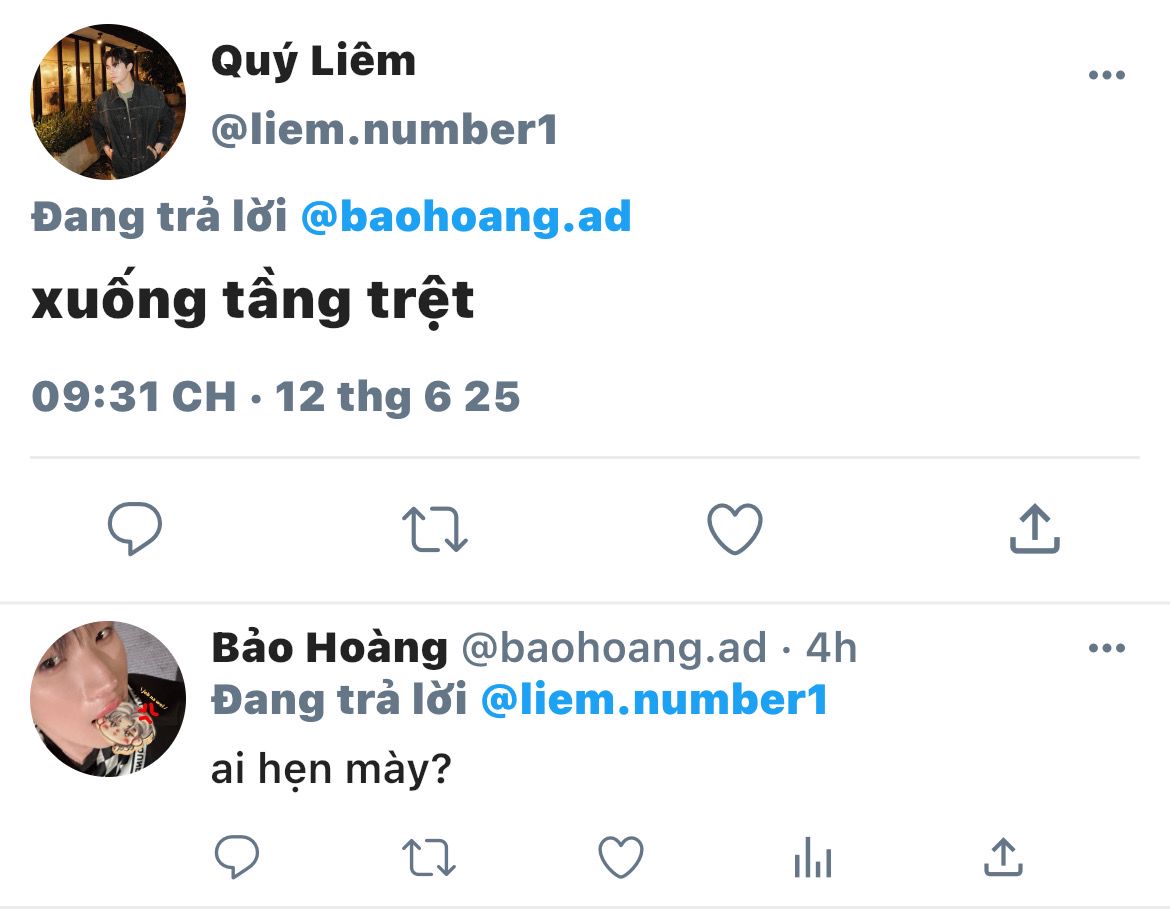Screen dimensions: 1170x909
Task: Like the 'xuống tầng trệt' tweet
Action: 735,529
